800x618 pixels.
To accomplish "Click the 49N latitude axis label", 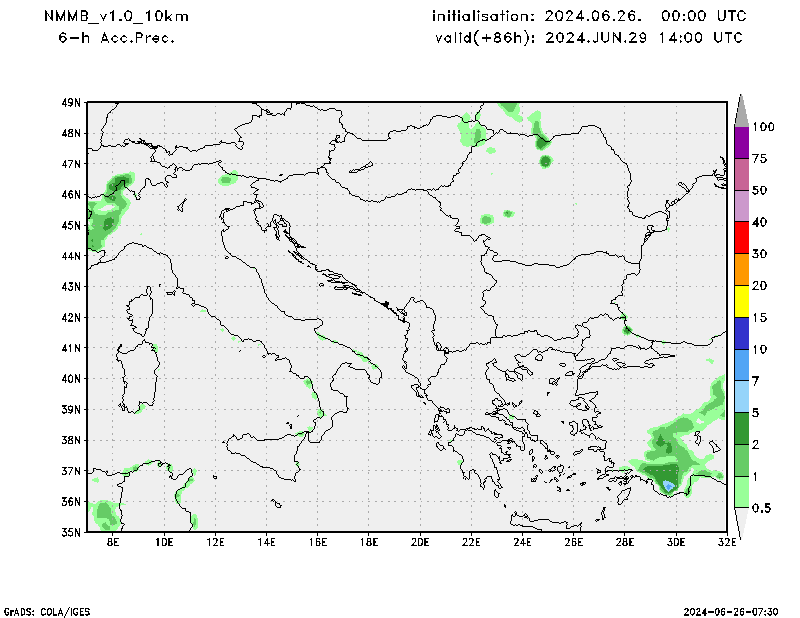I will click(70, 102).
